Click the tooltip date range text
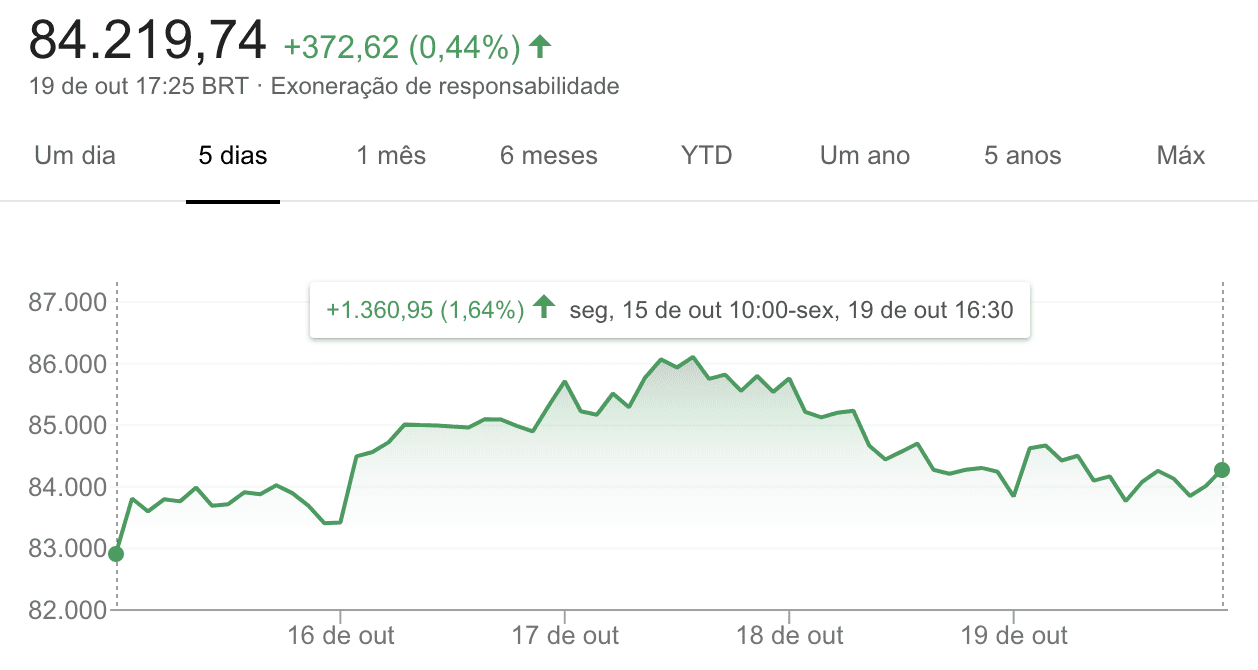Viewport: 1258px width, 670px height. 791,310
